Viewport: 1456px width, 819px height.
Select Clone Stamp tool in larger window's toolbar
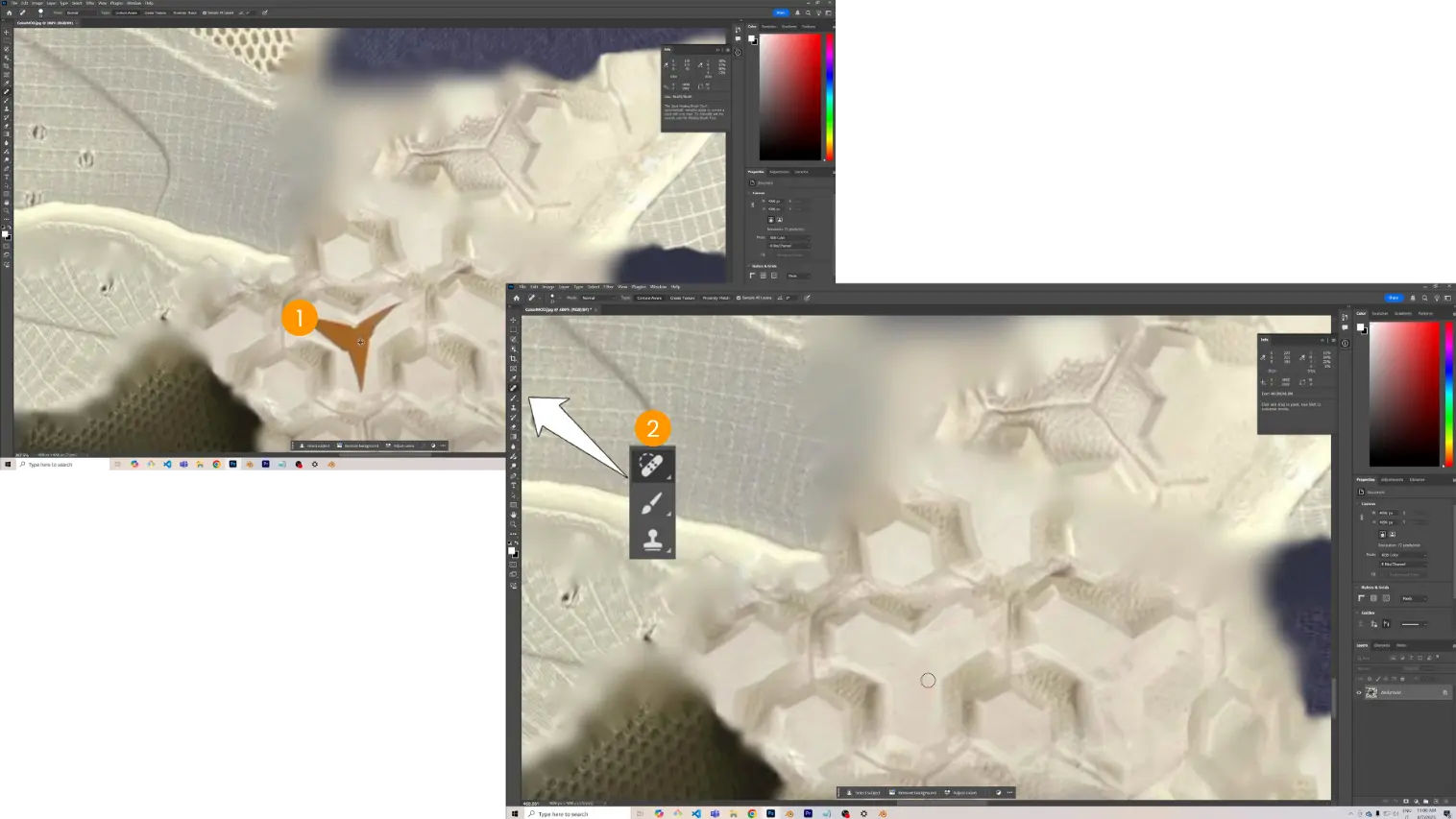coord(513,408)
